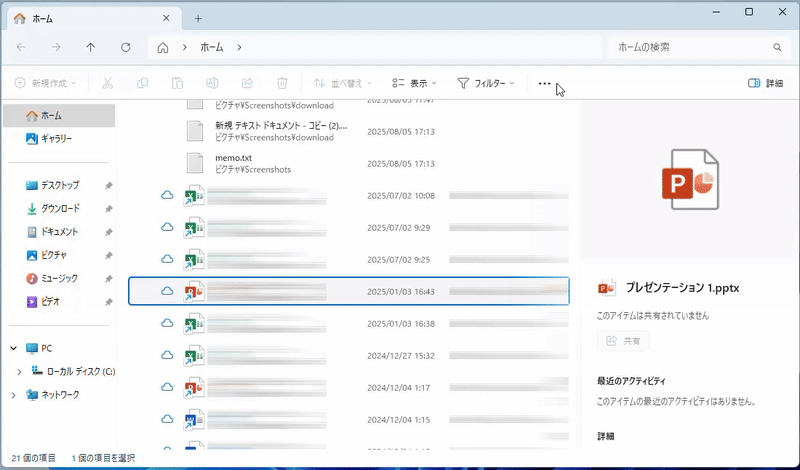Click the PowerPoint icon in 2025/01/03 16:43 row
The image size is (800, 470).
click(x=194, y=291)
